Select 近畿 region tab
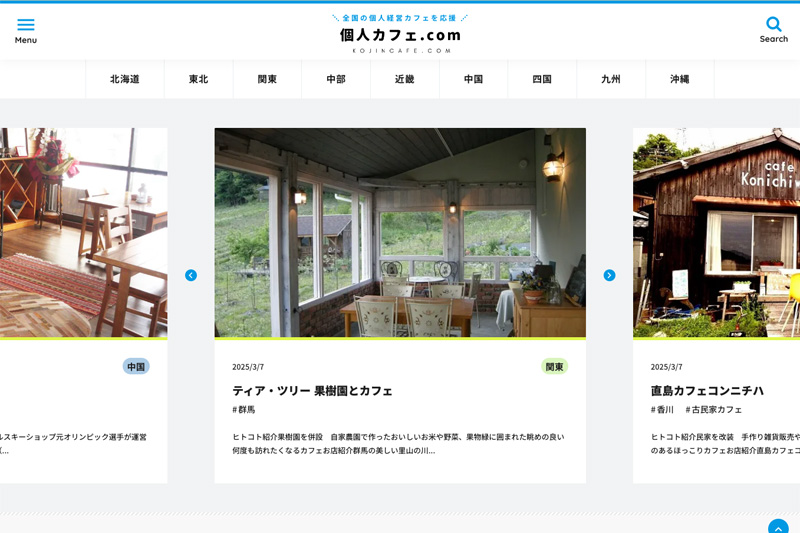800x533 pixels. (405, 79)
